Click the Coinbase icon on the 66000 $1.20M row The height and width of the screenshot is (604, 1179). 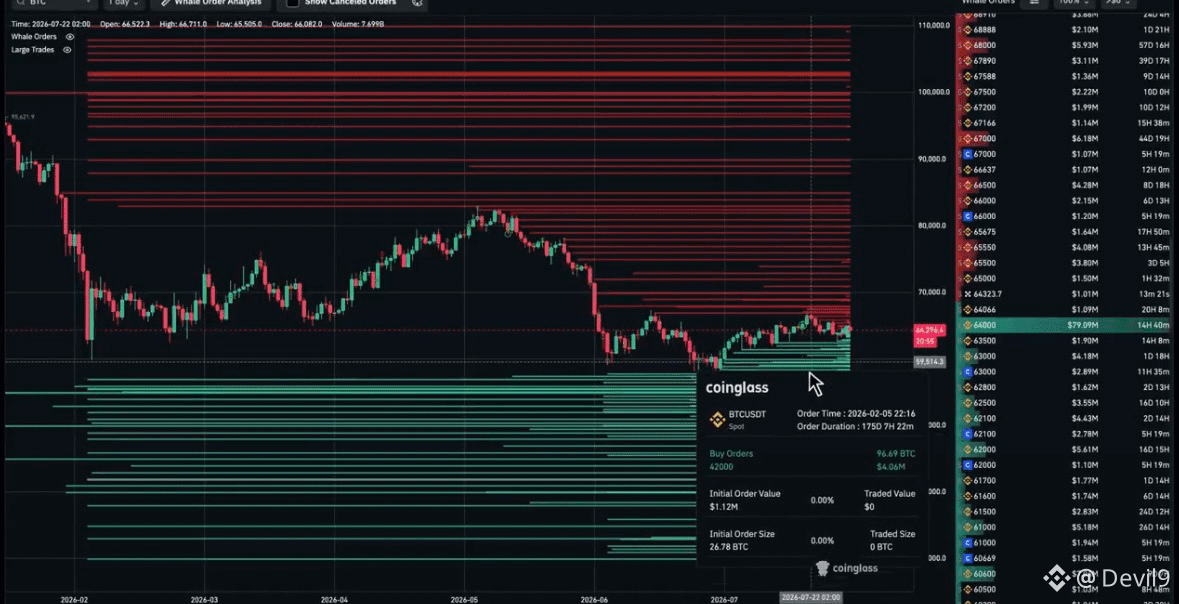tap(968, 216)
